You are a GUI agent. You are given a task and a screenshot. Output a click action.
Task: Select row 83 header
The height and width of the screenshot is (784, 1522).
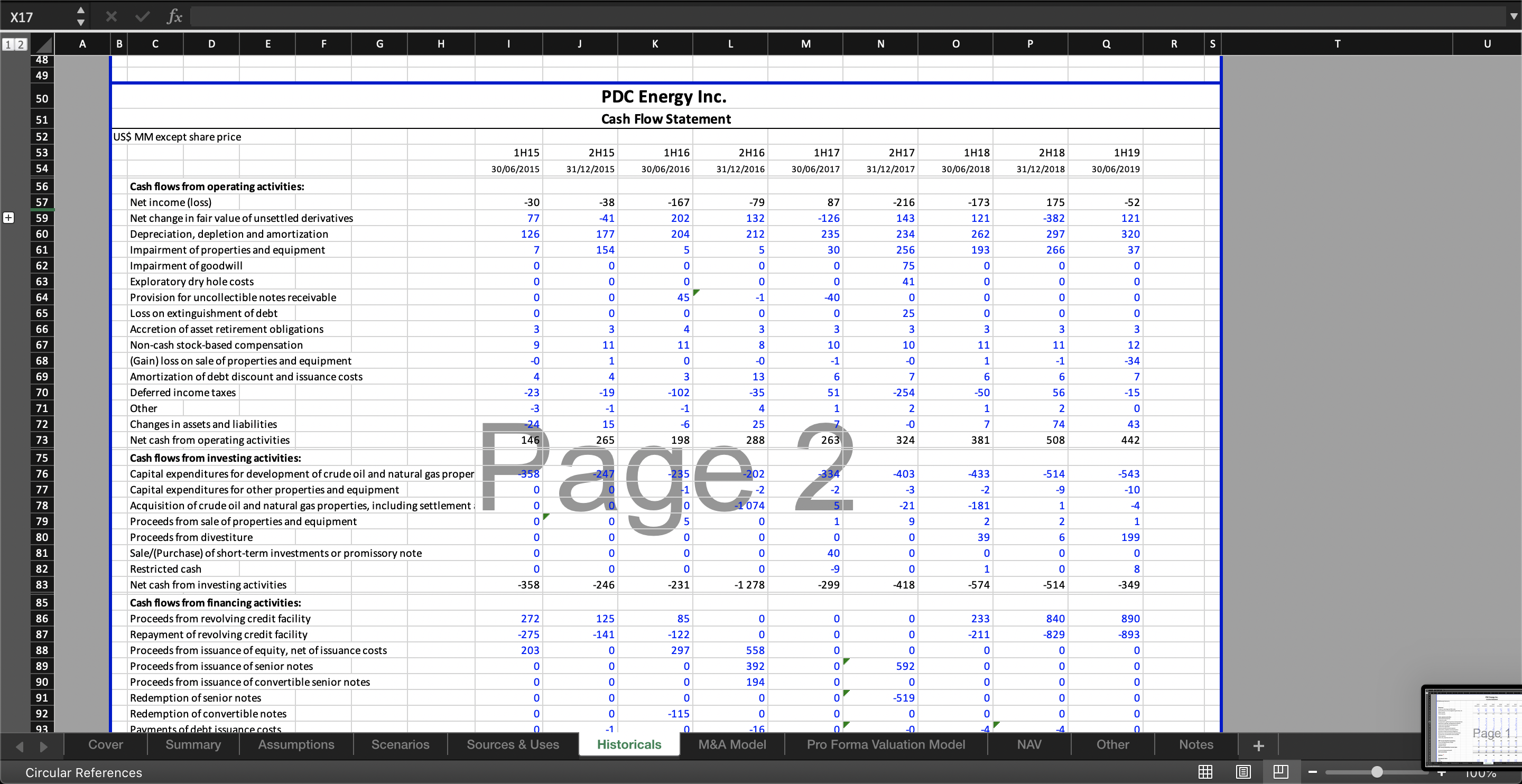tap(41, 584)
